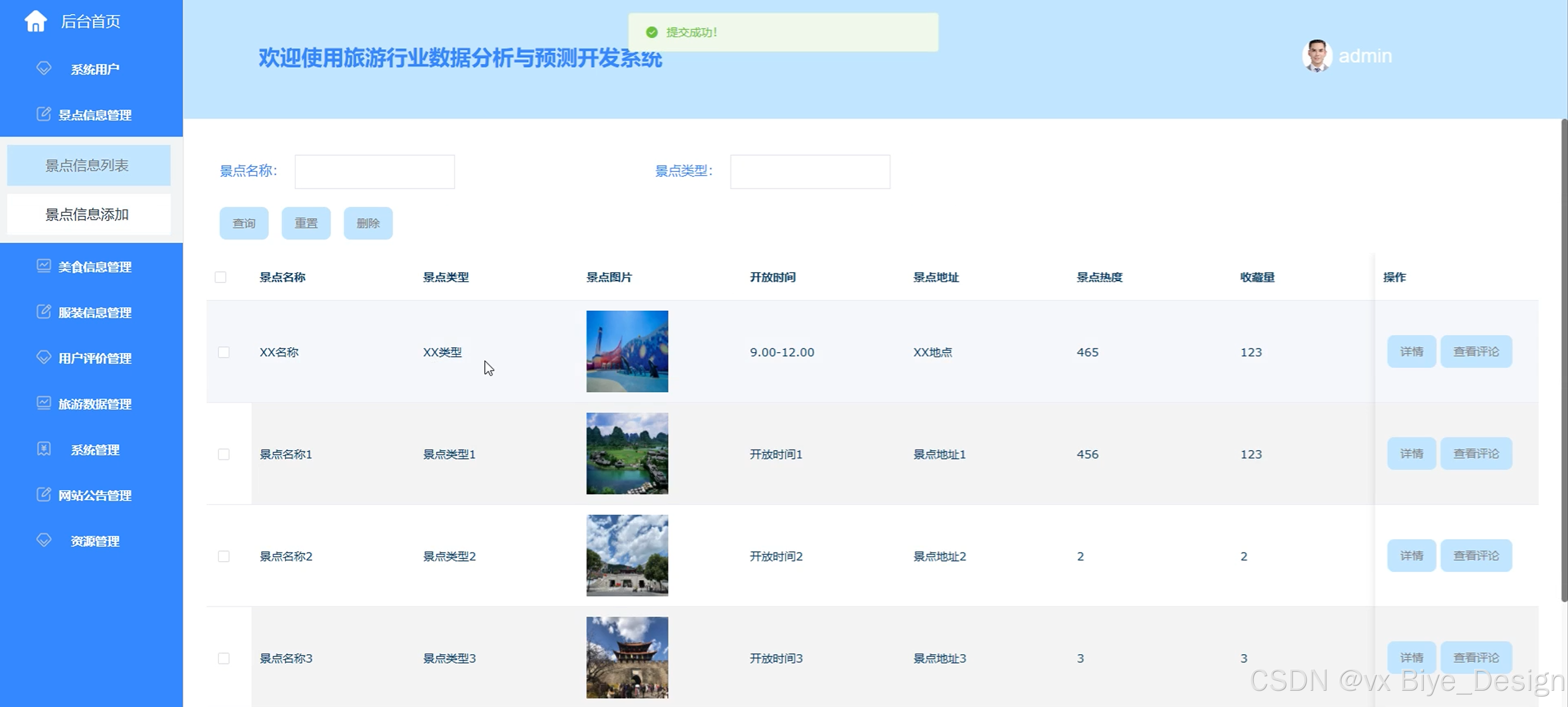Click the 开放时间 column header
1568x707 pixels.
pos(772,278)
